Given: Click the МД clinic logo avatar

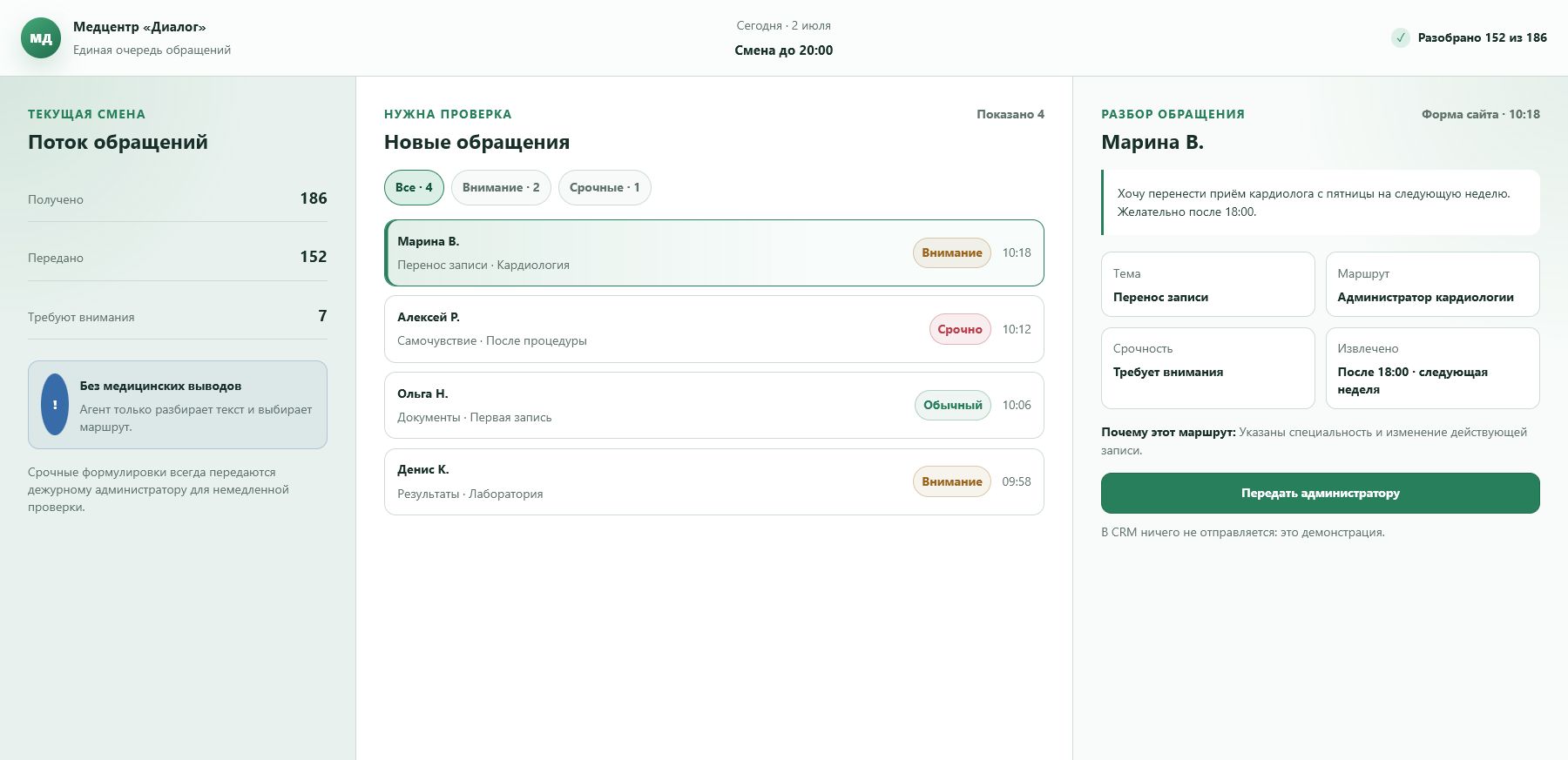Looking at the screenshot, I should click(x=41, y=38).
